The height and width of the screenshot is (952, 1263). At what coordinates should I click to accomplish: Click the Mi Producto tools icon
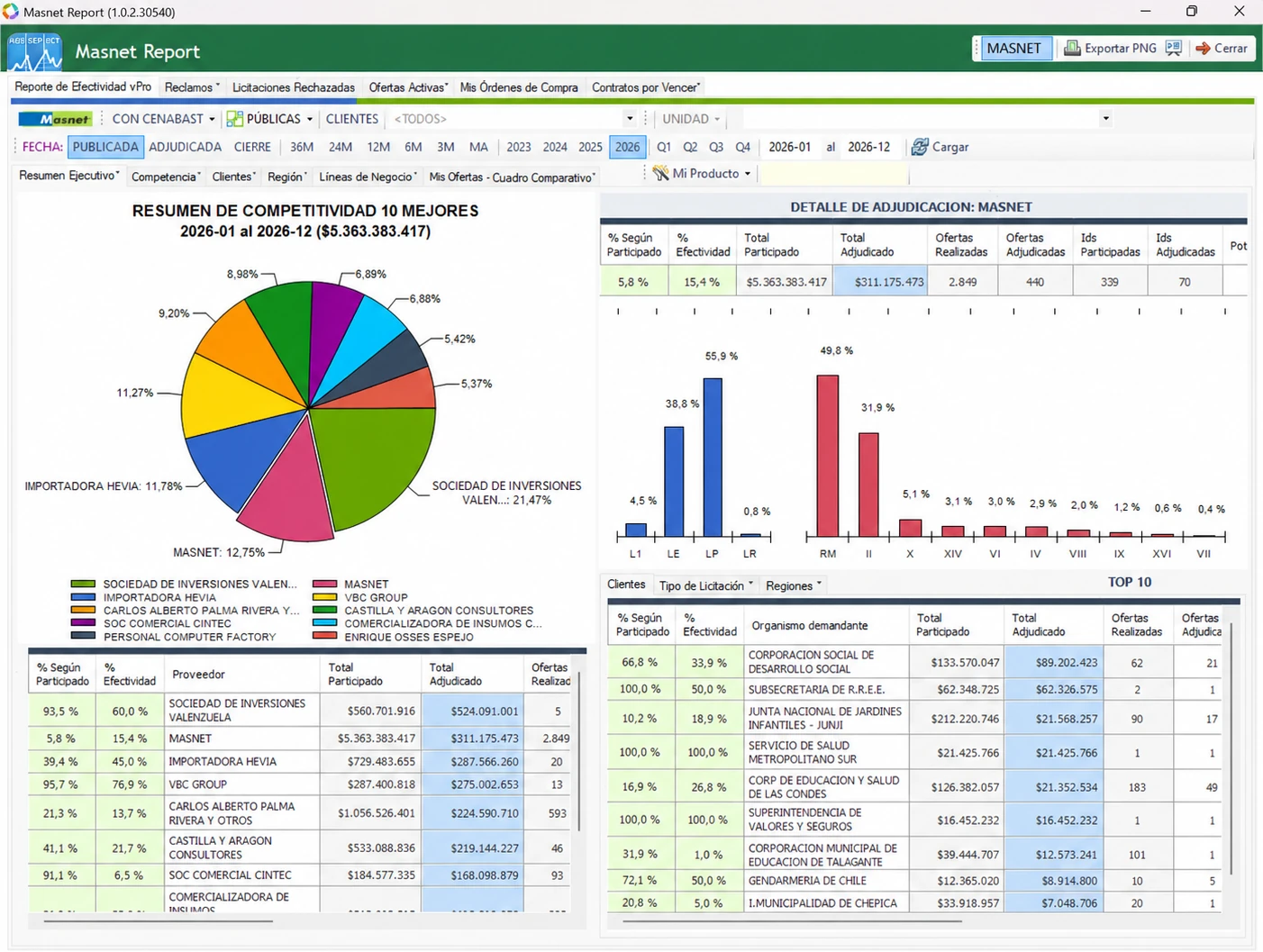660,173
